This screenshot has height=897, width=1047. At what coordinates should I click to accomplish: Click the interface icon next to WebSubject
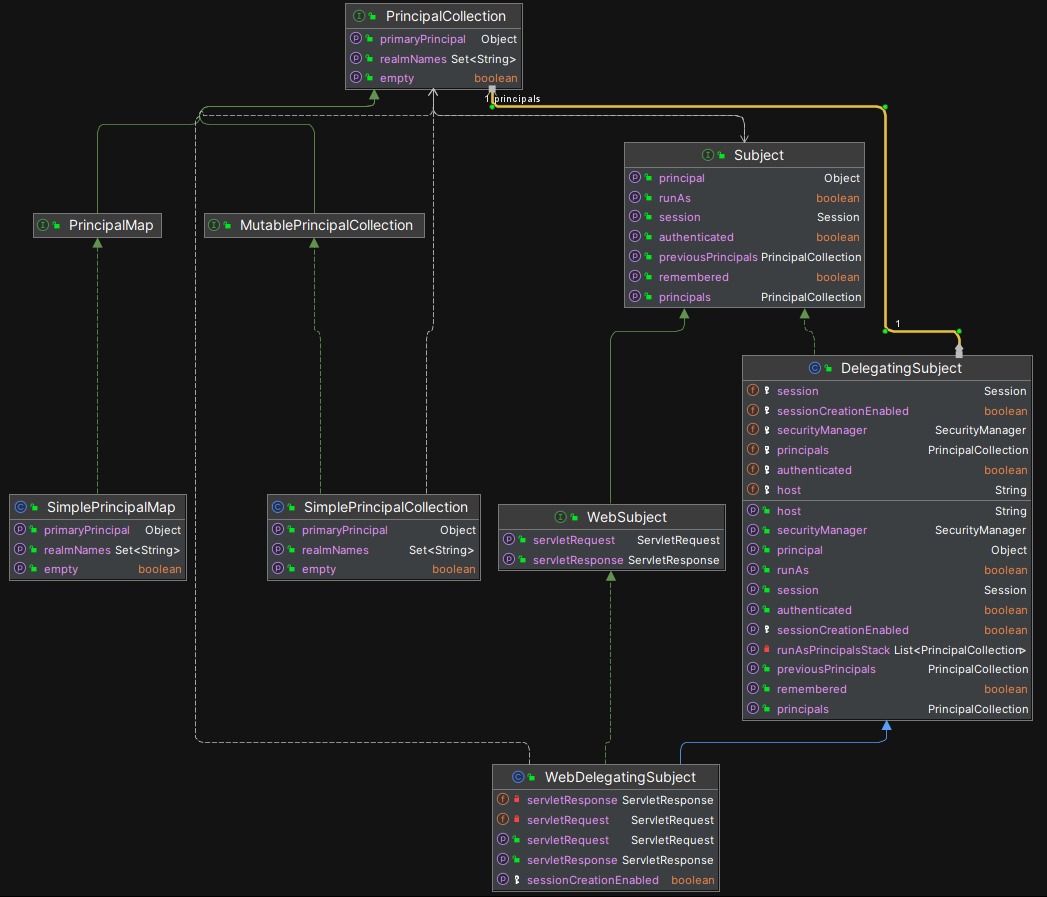(x=560, y=517)
